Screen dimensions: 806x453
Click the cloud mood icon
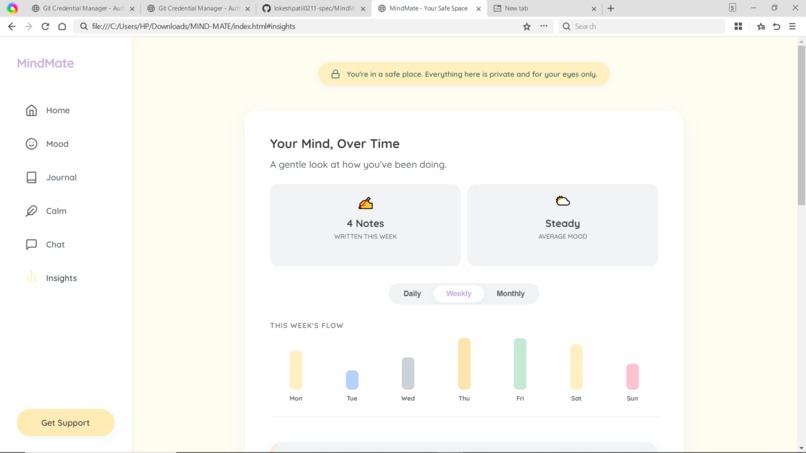pyautogui.click(x=563, y=201)
